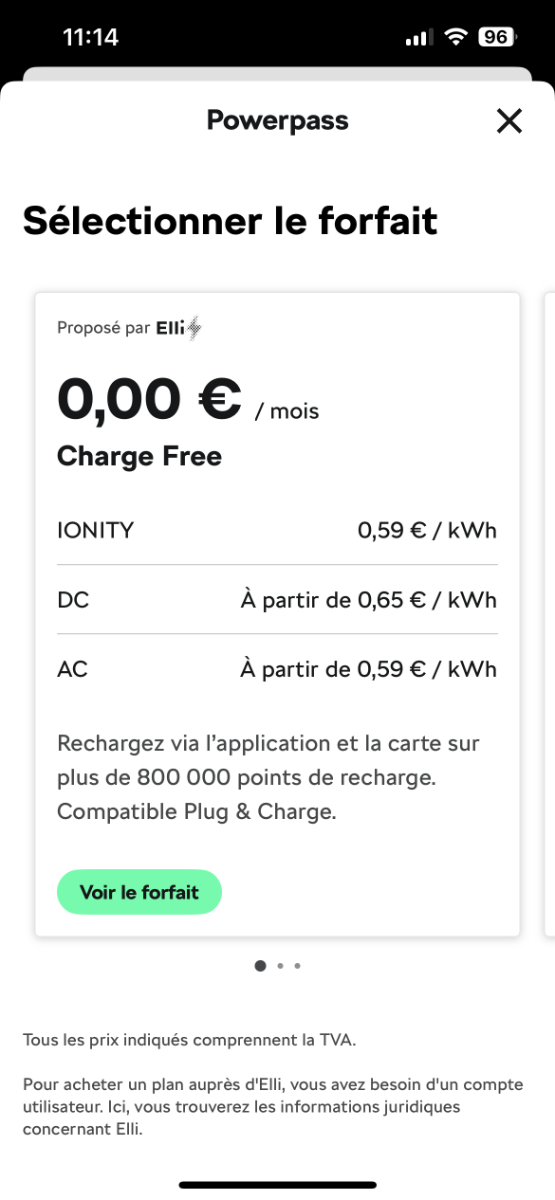This screenshot has width=555, height=1200.
Task: Select the IONITY price row
Action: pos(277,530)
